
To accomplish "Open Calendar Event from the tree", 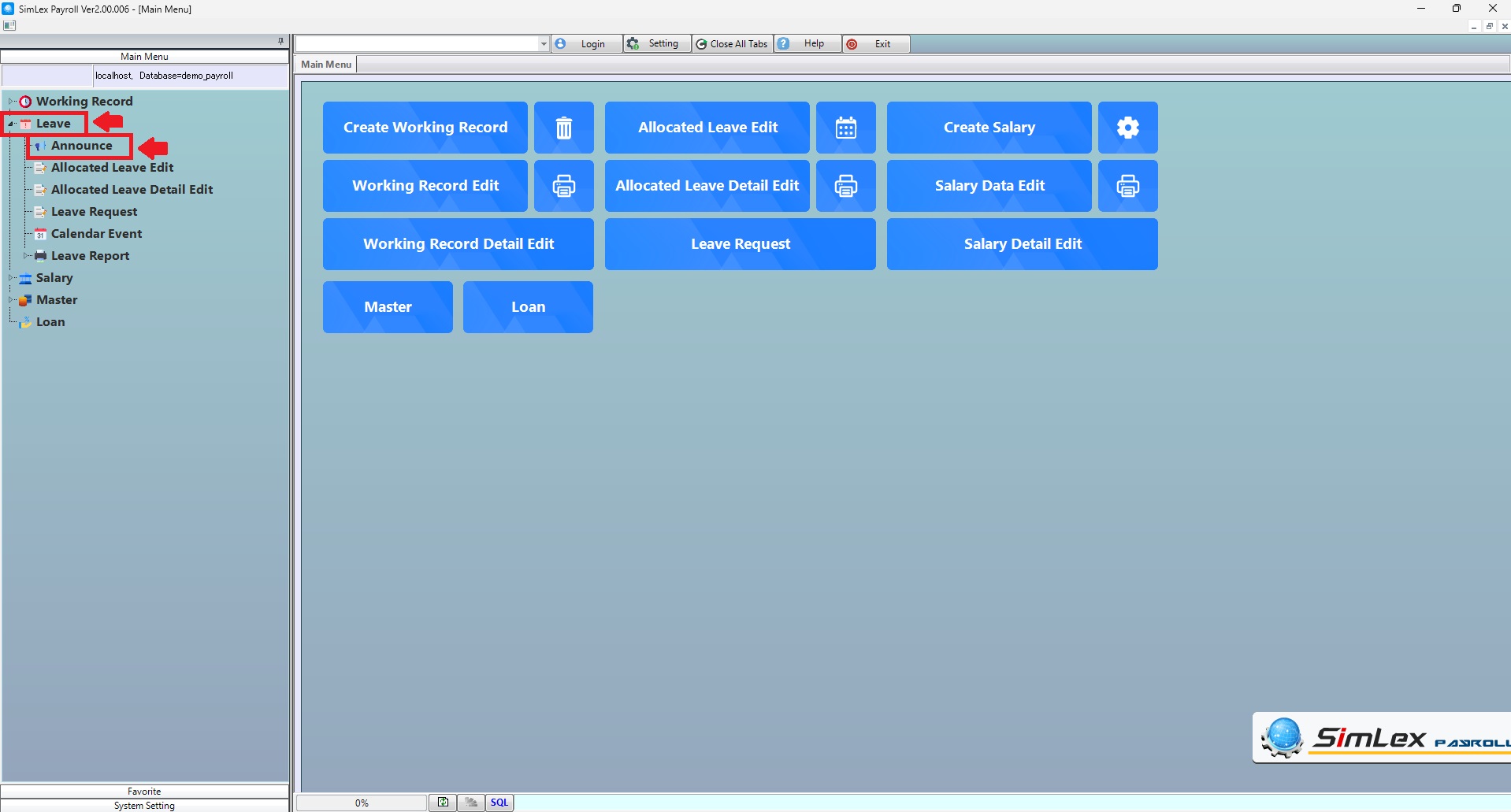I will click(x=96, y=234).
